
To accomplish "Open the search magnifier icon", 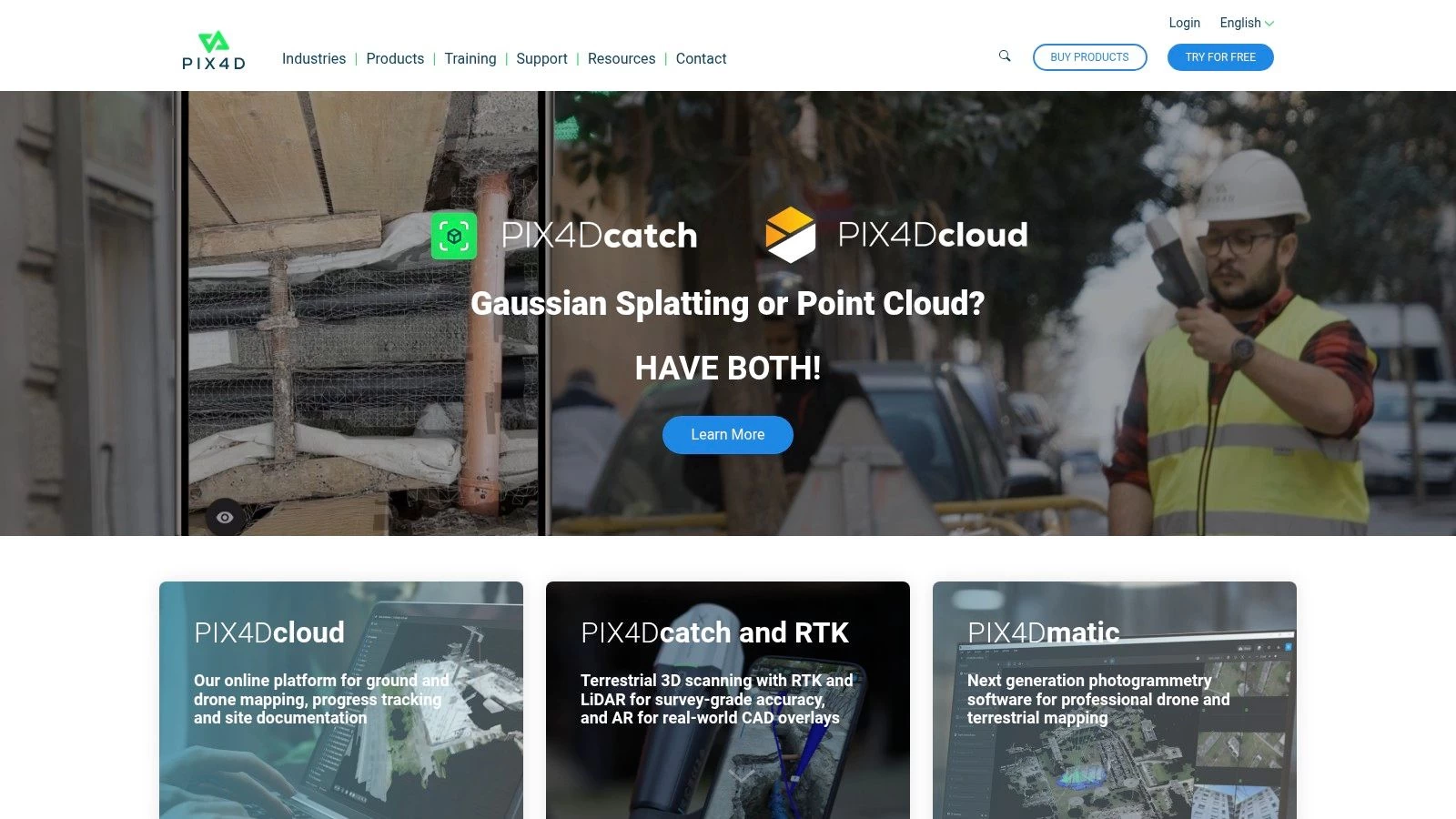I will point(1005,56).
